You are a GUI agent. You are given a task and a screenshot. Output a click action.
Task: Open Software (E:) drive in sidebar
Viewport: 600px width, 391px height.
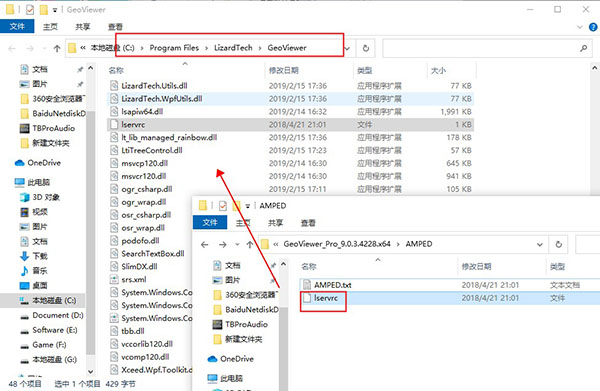coord(54,330)
